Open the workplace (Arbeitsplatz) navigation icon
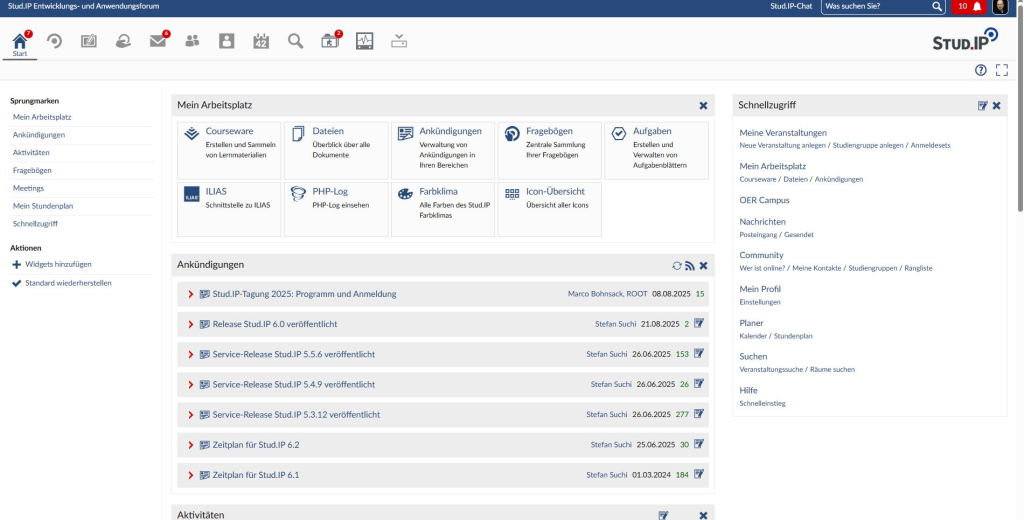Image resolution: width=1024 pixels, height=520 pixels. tap(89, 41)
